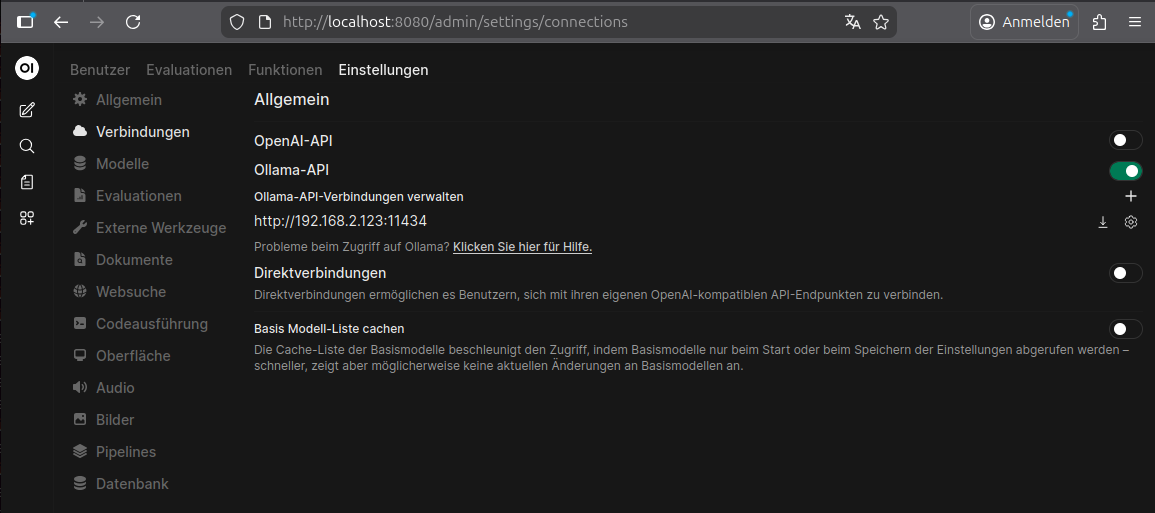The width and height of the screenshot is (1155, 513).
Task: Enable the OpenAI-API toggle
Action: click(x=1125, y=141)
